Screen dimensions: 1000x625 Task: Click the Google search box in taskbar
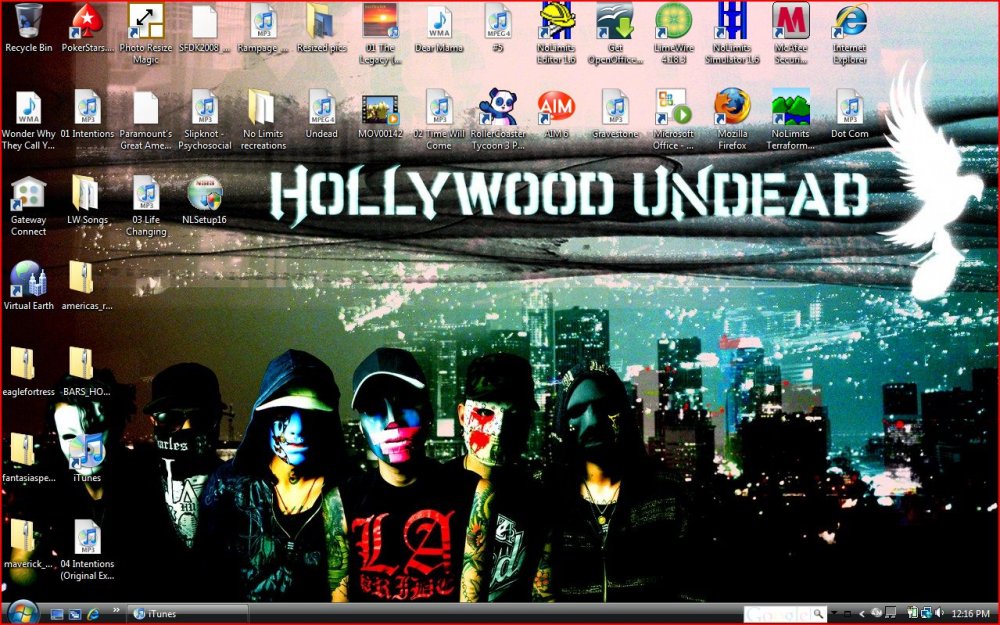coord(777,613)
